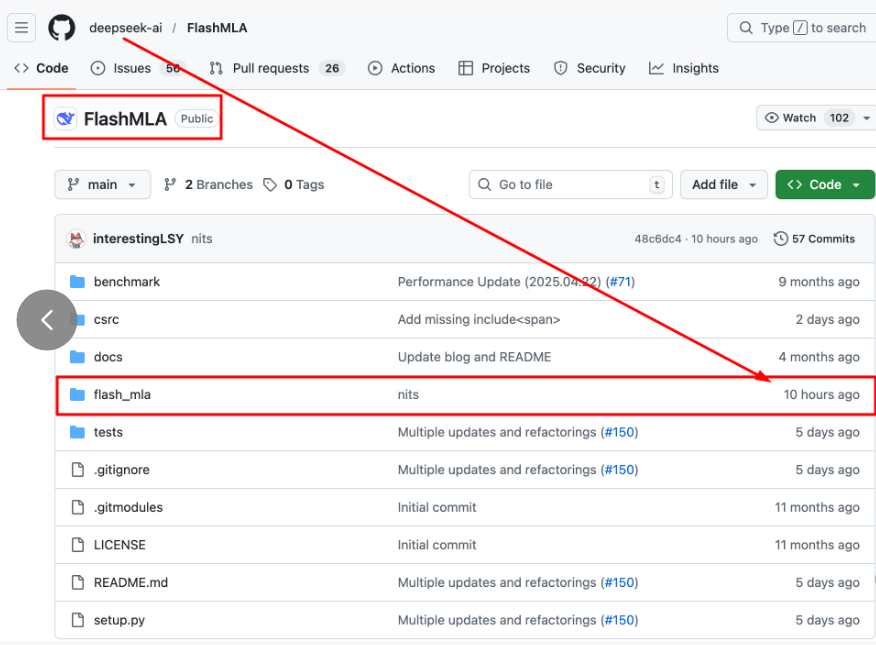Screen dimensions: 876x645
Task: Expand the Add file dropdown
Action: (x=724, y=185)
